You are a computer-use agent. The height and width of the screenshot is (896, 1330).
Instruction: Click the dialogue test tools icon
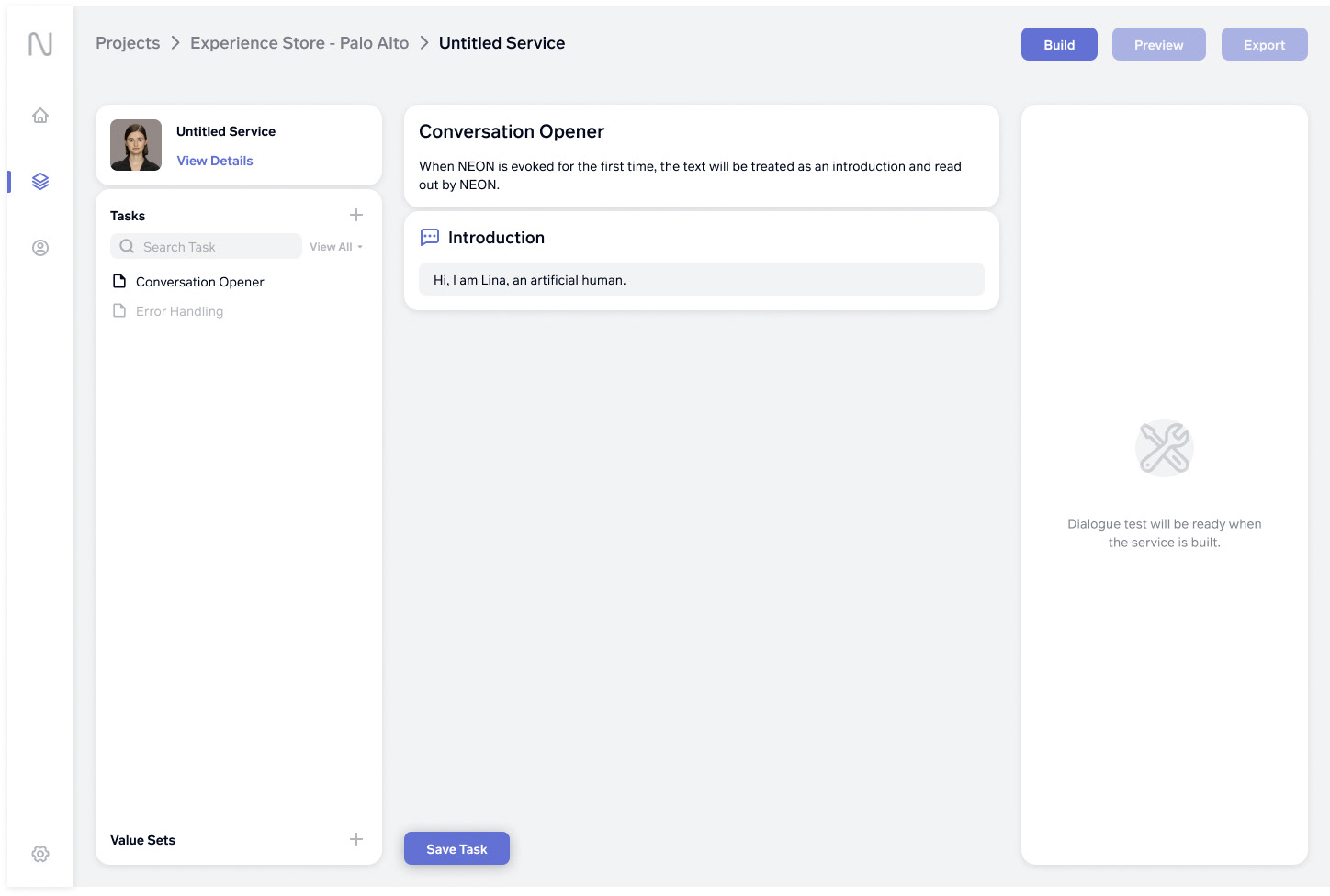[1164, 448]
